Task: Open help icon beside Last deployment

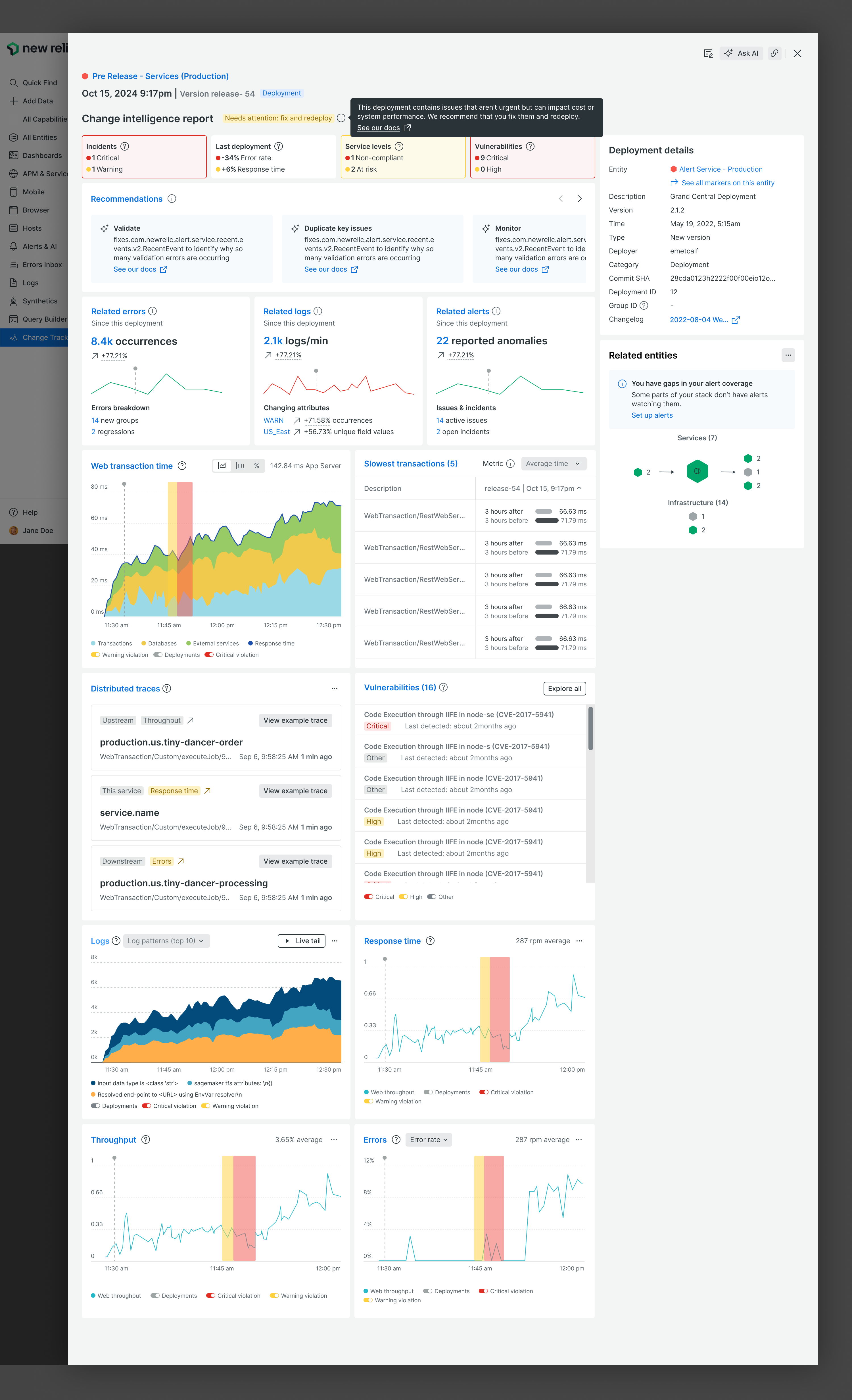Action: pos(278,147)
